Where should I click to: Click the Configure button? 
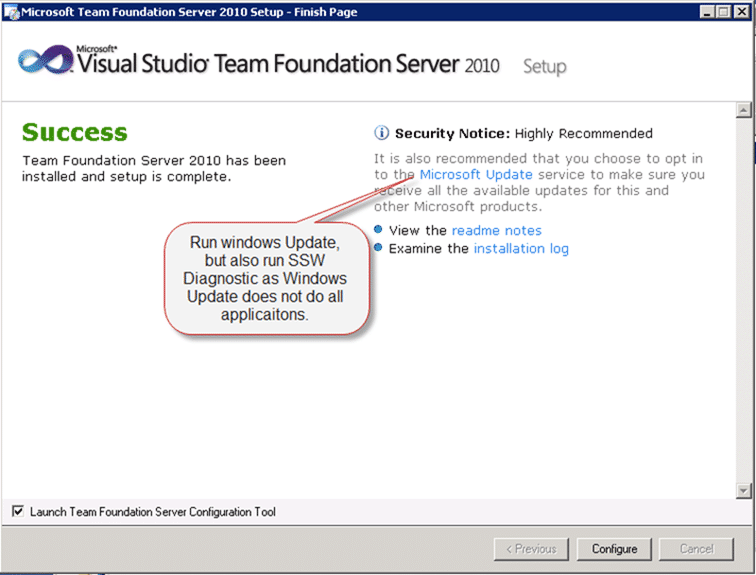(x=614, y=549)
